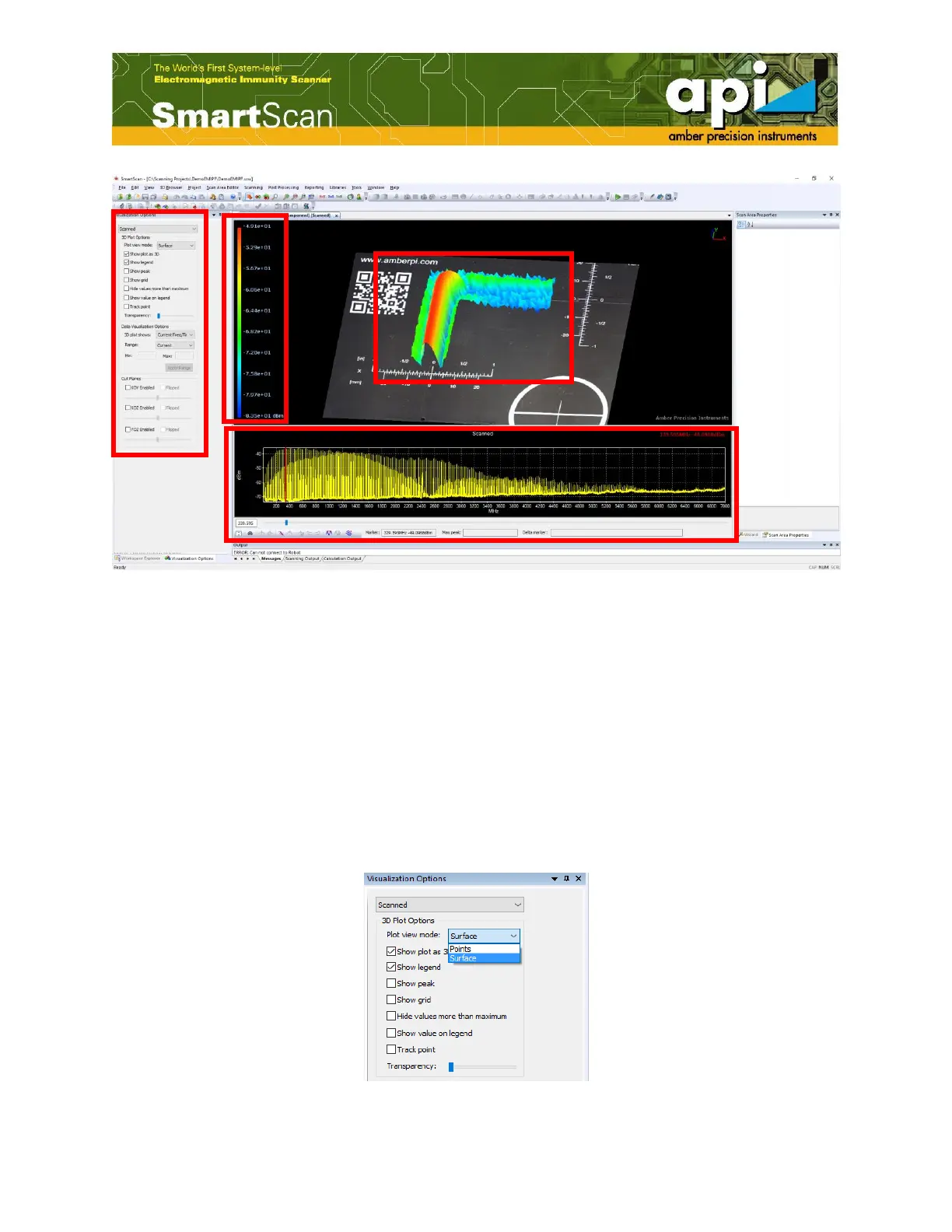Image resolution: width=952 pixels, height=1232 pixels.
Task: Open the 3D Browser menu
Action: click(171, 187)
